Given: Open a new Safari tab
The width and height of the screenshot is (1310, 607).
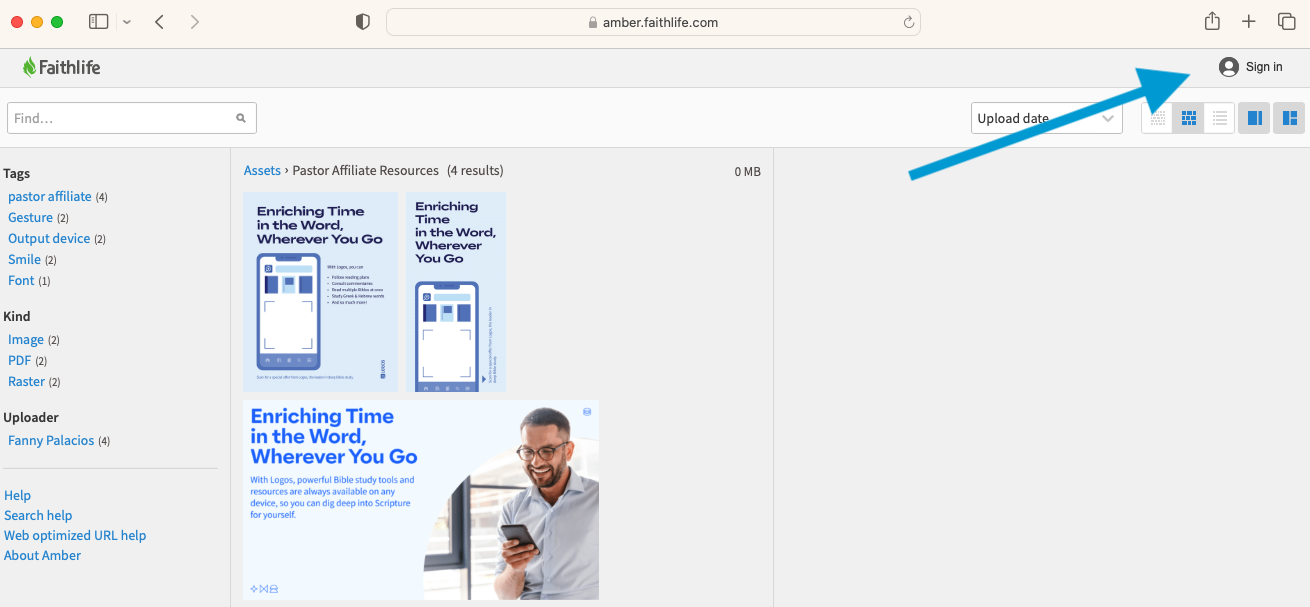Looking at the screenshot, I should click(1249, 22).
